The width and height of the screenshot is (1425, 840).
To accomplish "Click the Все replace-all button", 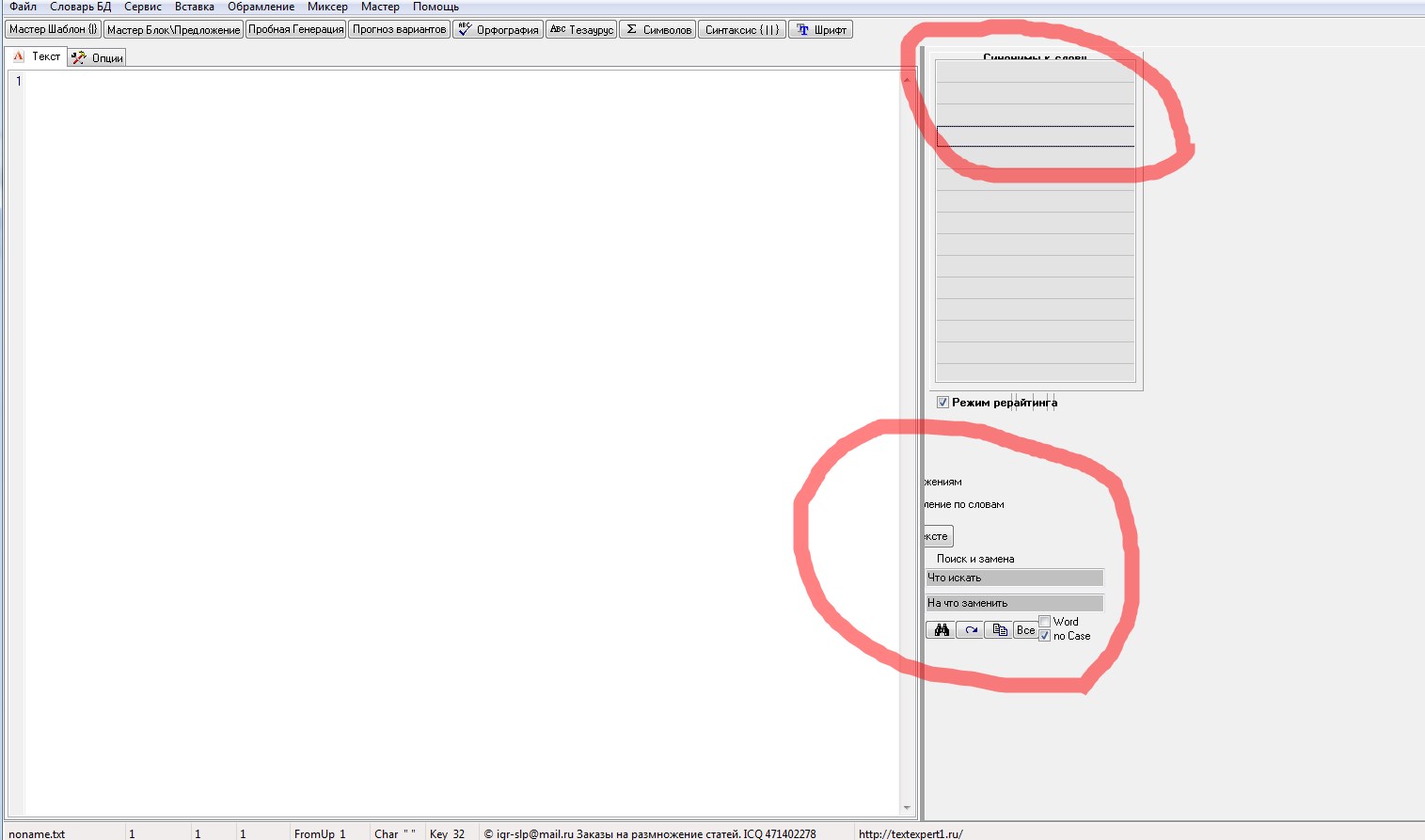I will (x=1025, y=630).
